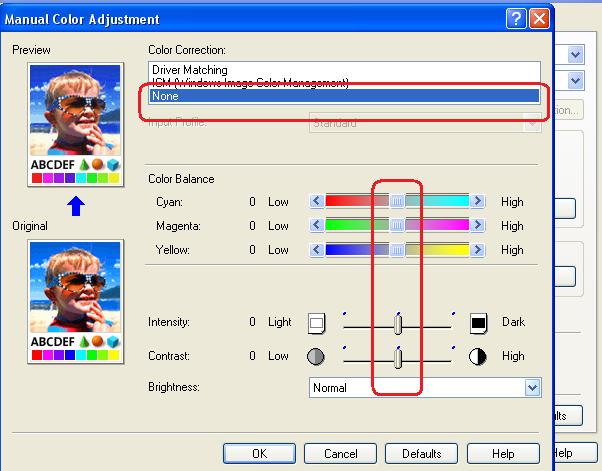Click Cyan slider left arrow

click(x=317, y=201)
